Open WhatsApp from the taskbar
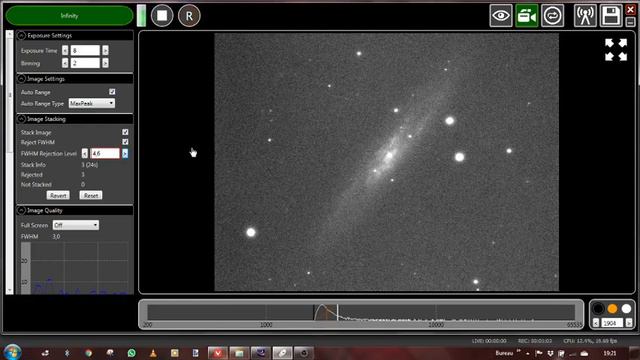The width and height of the screenshot is (640, 360). pos(131,353)
